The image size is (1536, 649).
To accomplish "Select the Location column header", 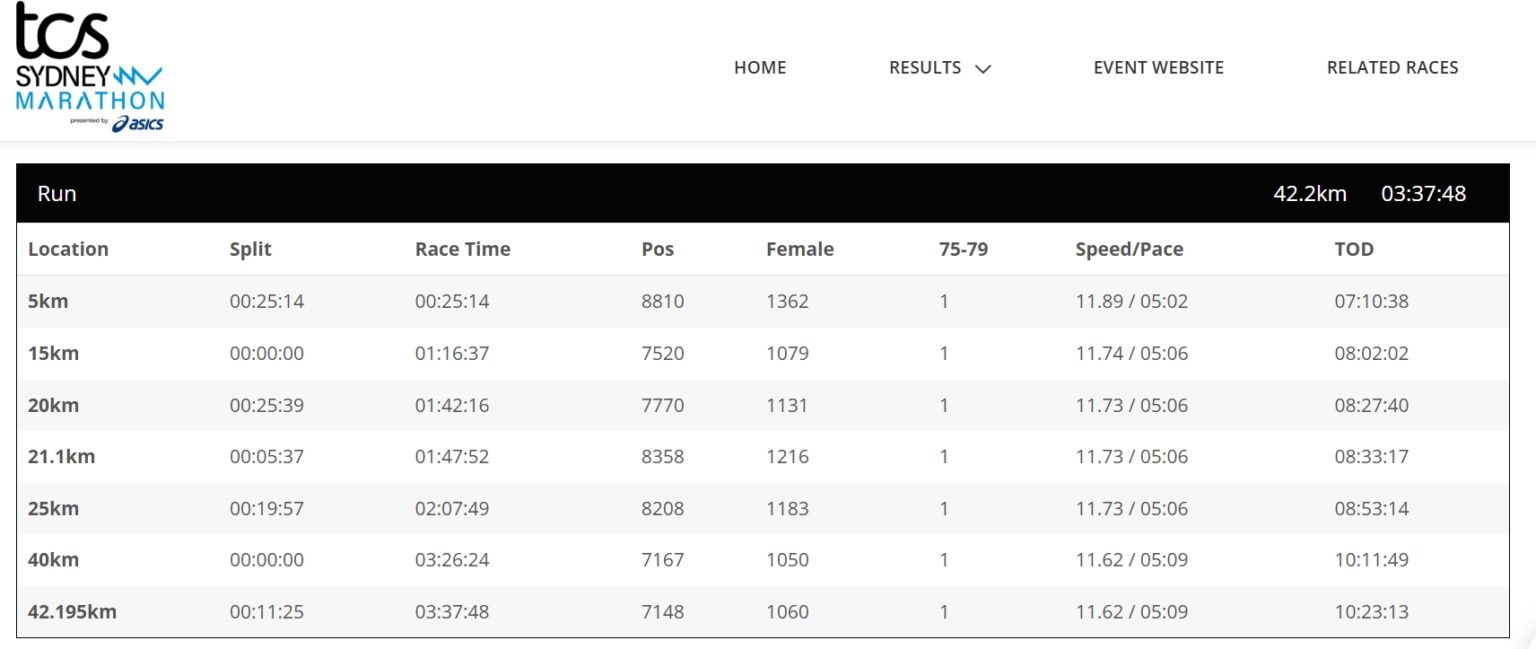I will tap(68, 249).
